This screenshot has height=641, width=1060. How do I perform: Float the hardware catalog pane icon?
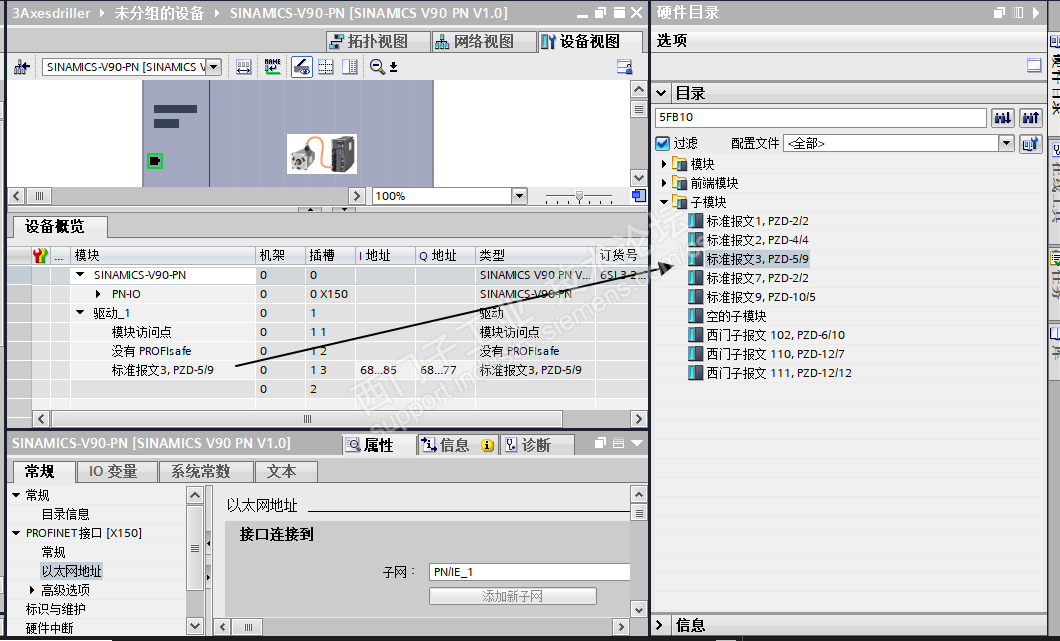coord(1000,12)
